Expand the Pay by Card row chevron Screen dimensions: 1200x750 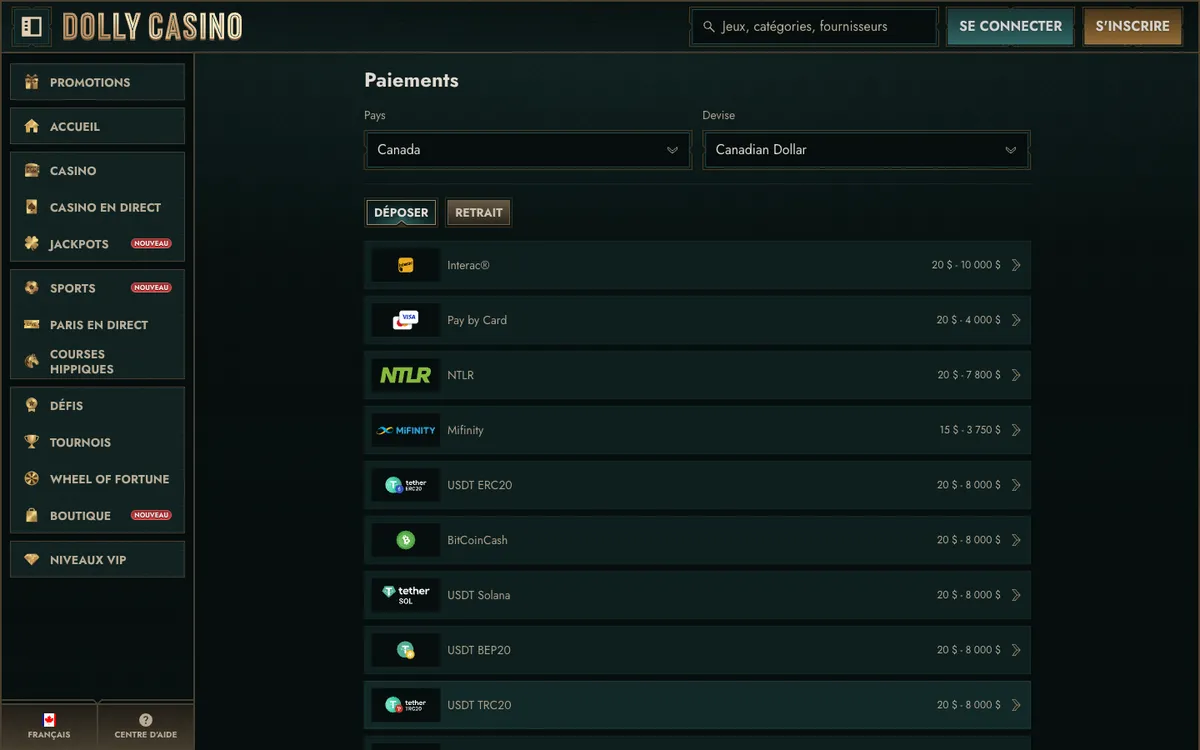[1016, 320]
